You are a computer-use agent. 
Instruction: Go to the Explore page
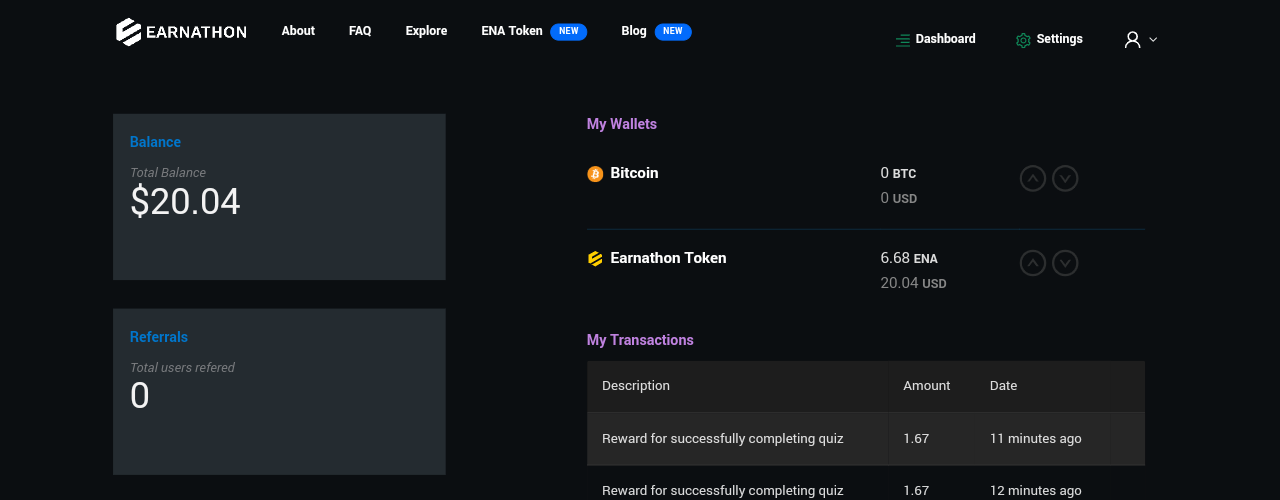(x=426, y=31)
